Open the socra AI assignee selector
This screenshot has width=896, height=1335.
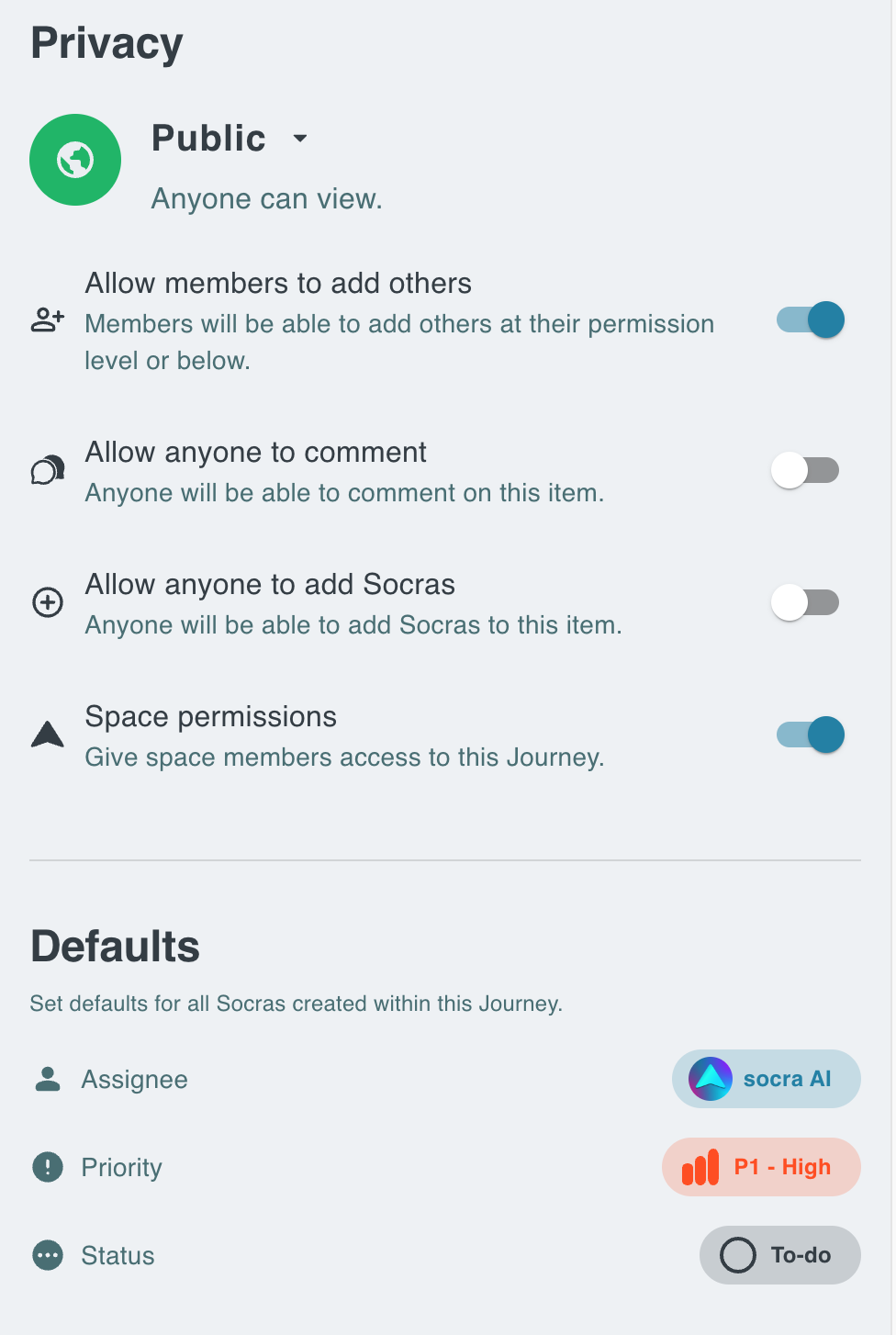767,1079
